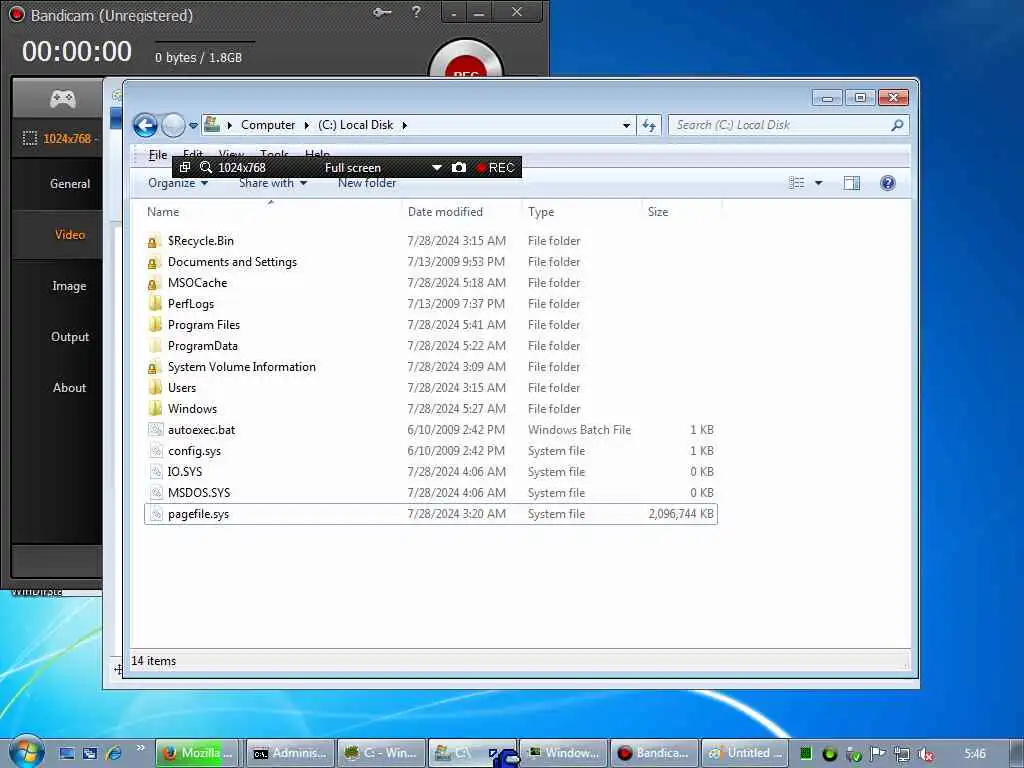Open Bandicam help question mark icon
Viewport: 1024px width, 768px height.
(x=416, y=12)
